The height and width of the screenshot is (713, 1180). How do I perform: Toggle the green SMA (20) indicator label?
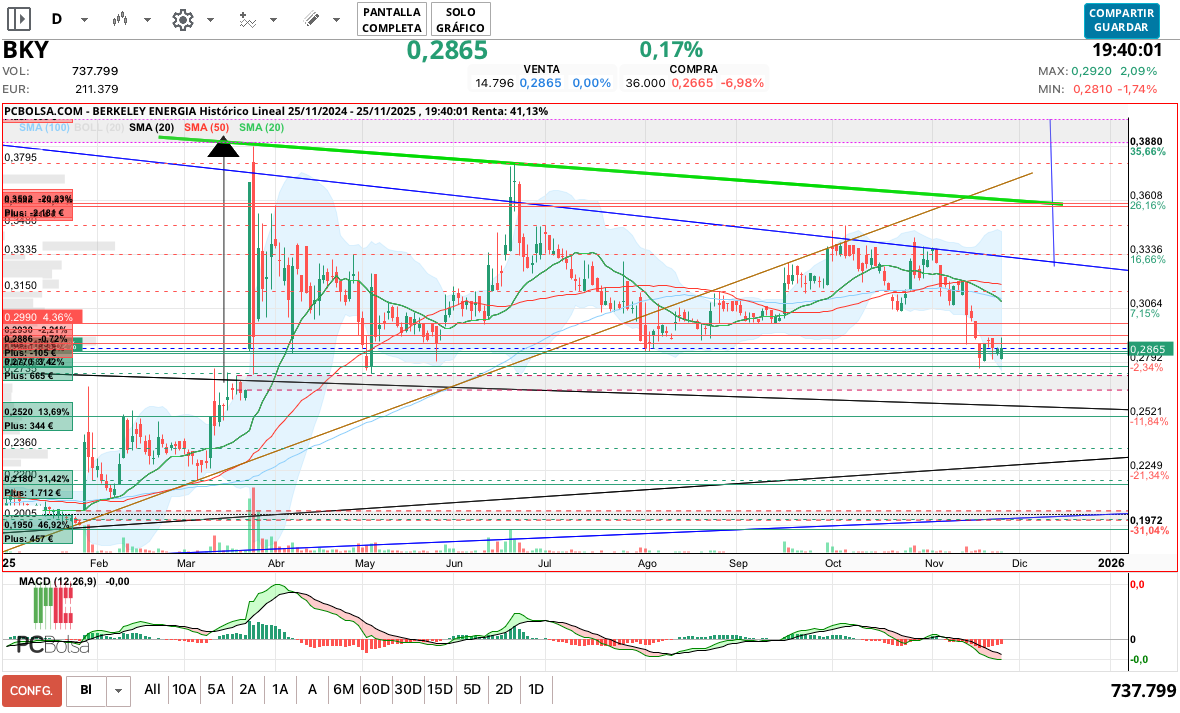point(261,127)
